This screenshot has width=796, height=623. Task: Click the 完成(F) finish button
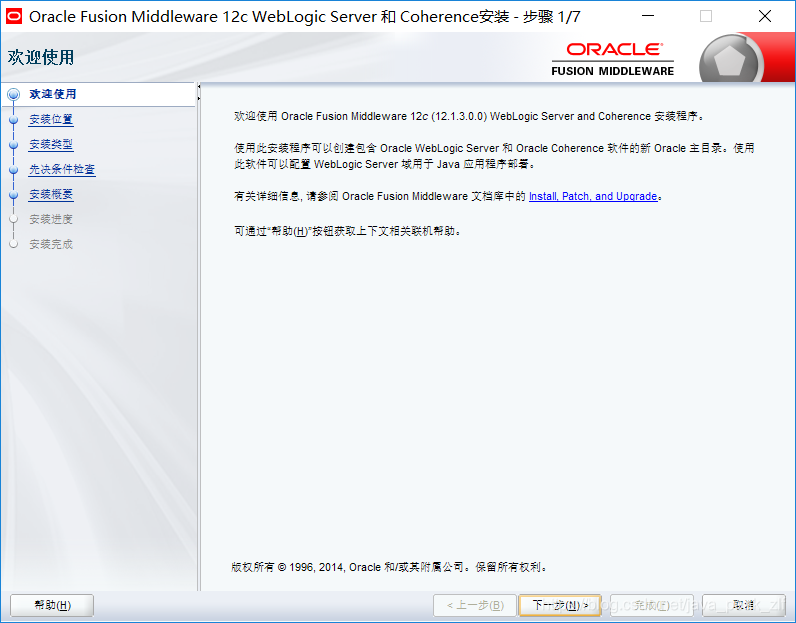652,605
